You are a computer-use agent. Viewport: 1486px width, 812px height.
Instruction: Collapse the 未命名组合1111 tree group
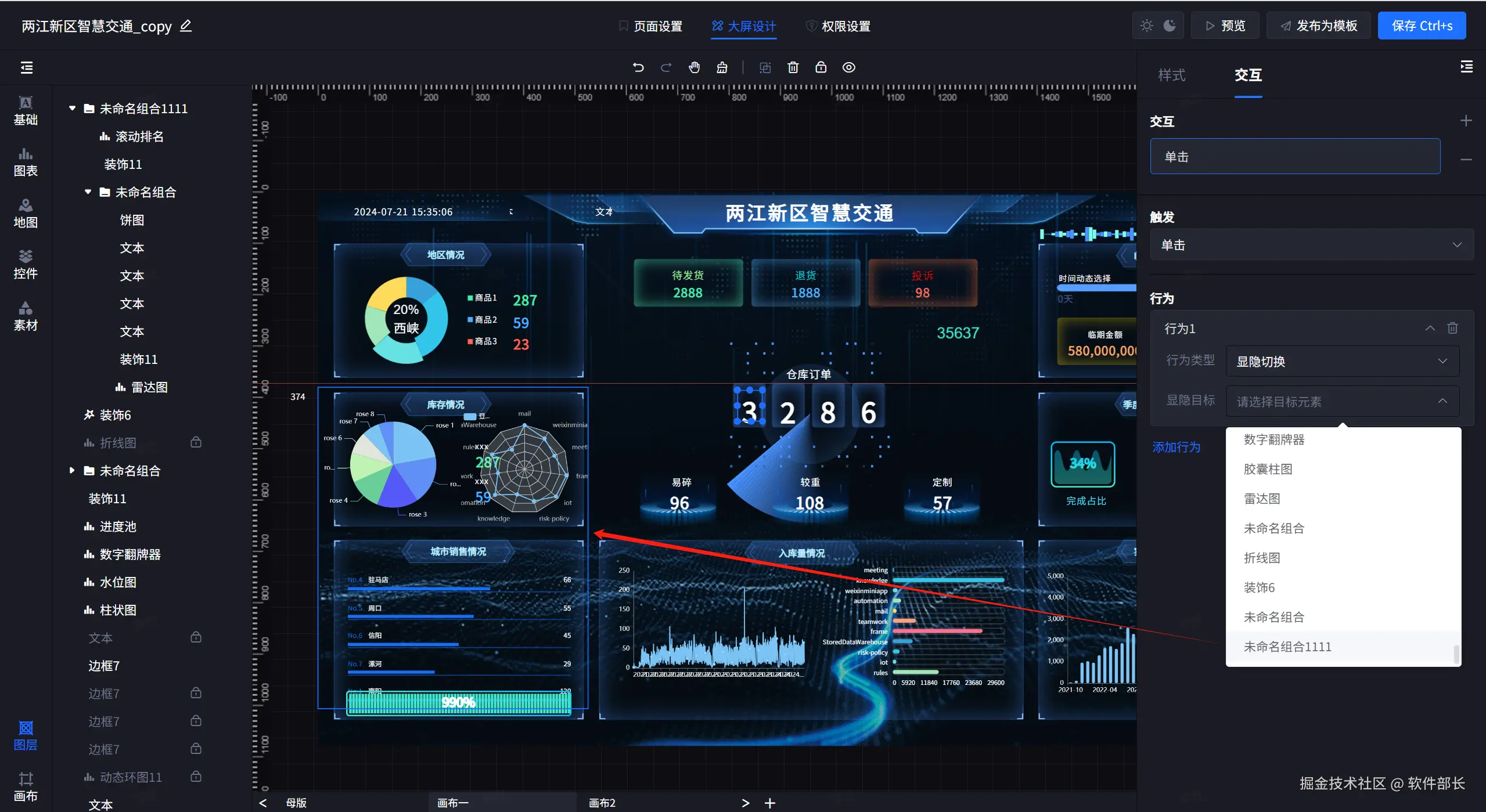point(73,109)
